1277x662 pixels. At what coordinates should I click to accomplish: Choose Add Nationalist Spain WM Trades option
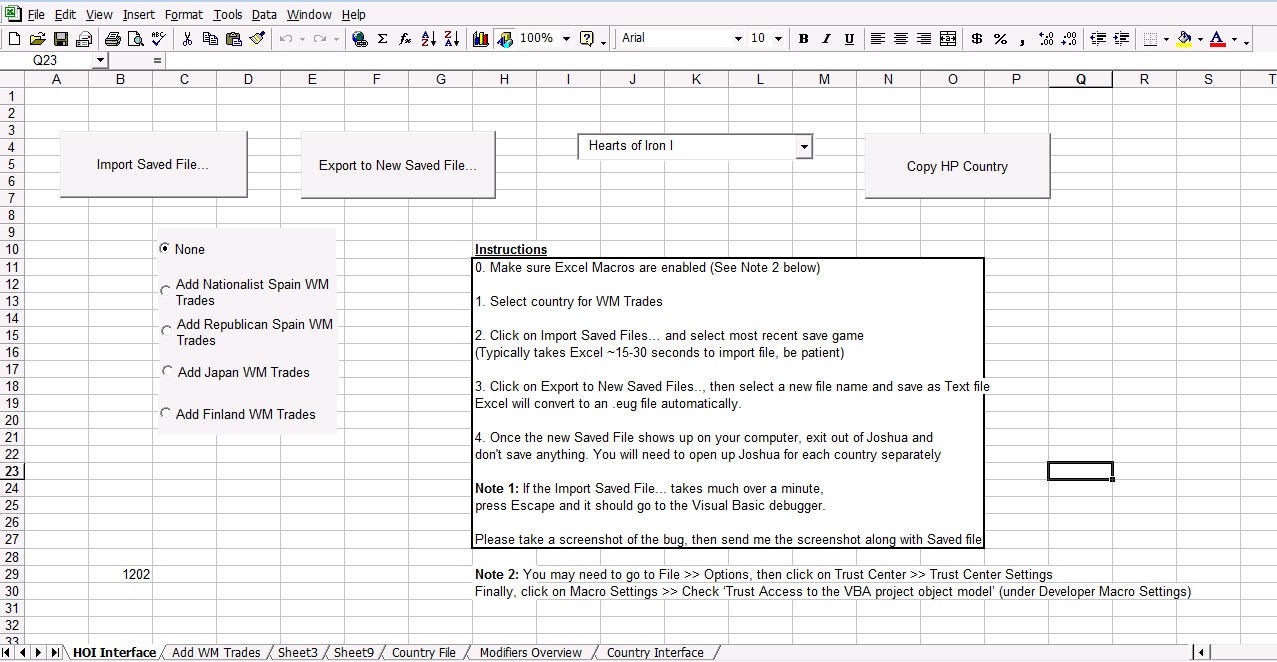click(166, 291)
